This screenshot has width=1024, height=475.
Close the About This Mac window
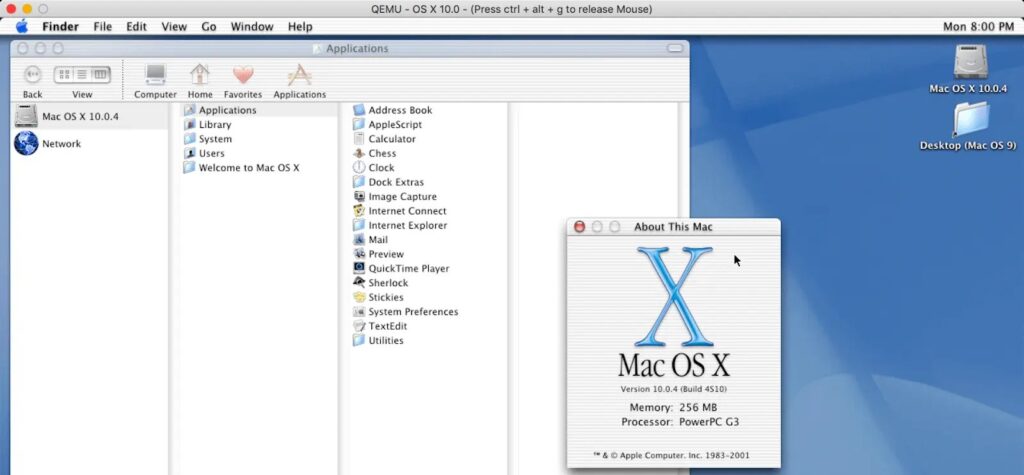(x=579, y=227)
